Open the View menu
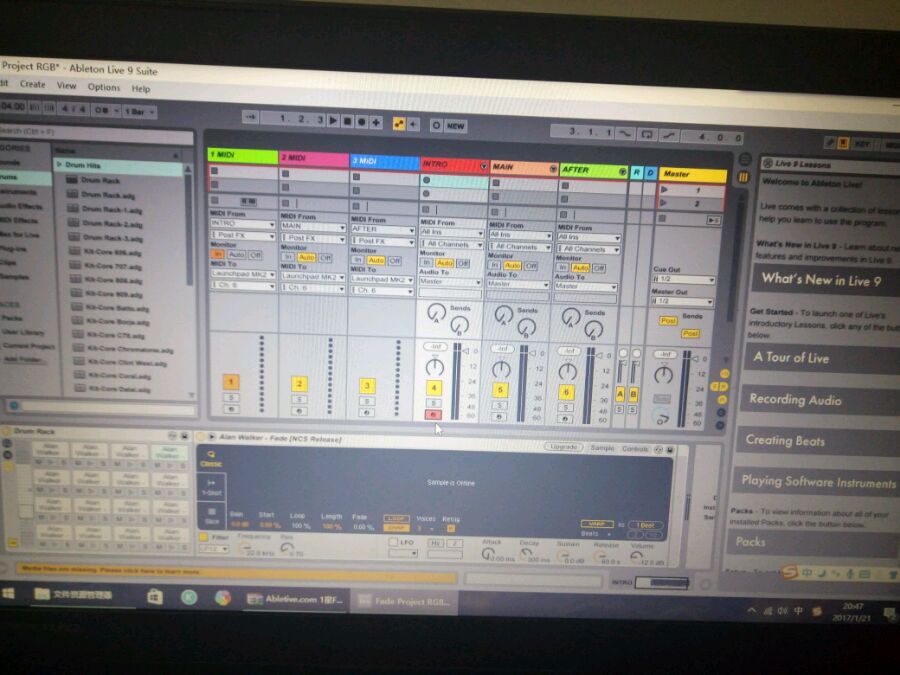 click(66, 86)
